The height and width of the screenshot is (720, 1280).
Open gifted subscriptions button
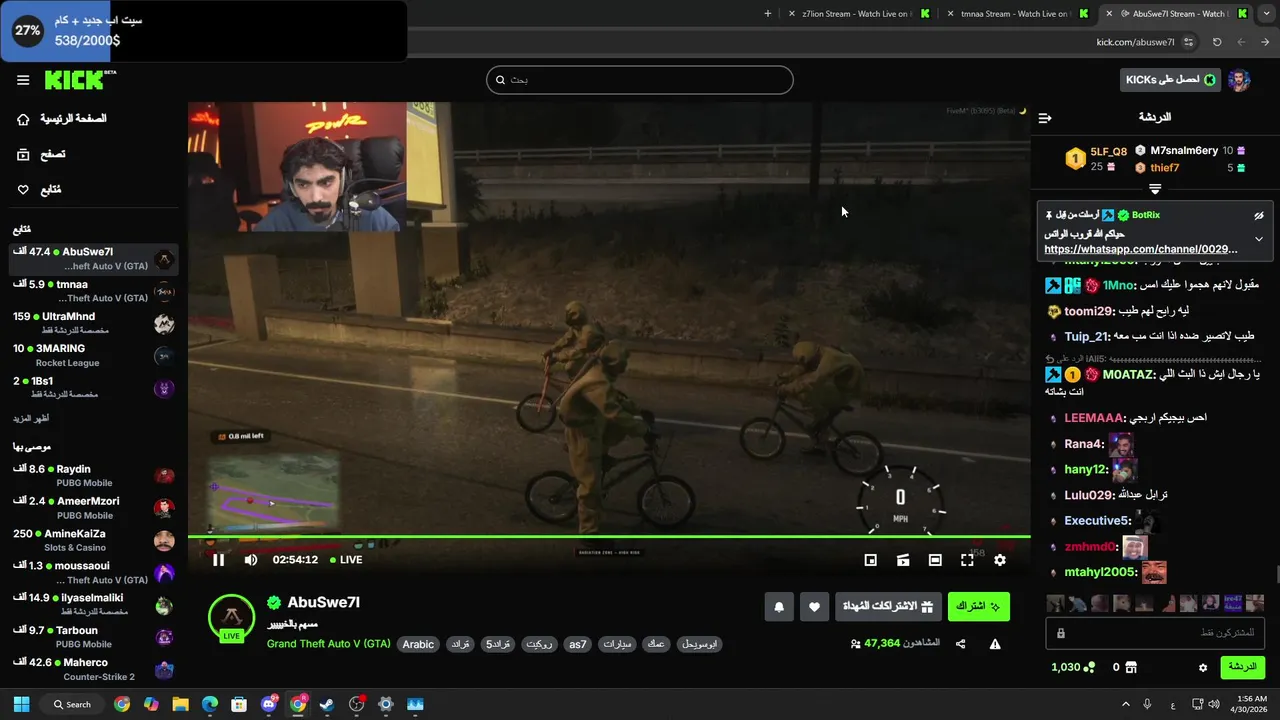888,607
